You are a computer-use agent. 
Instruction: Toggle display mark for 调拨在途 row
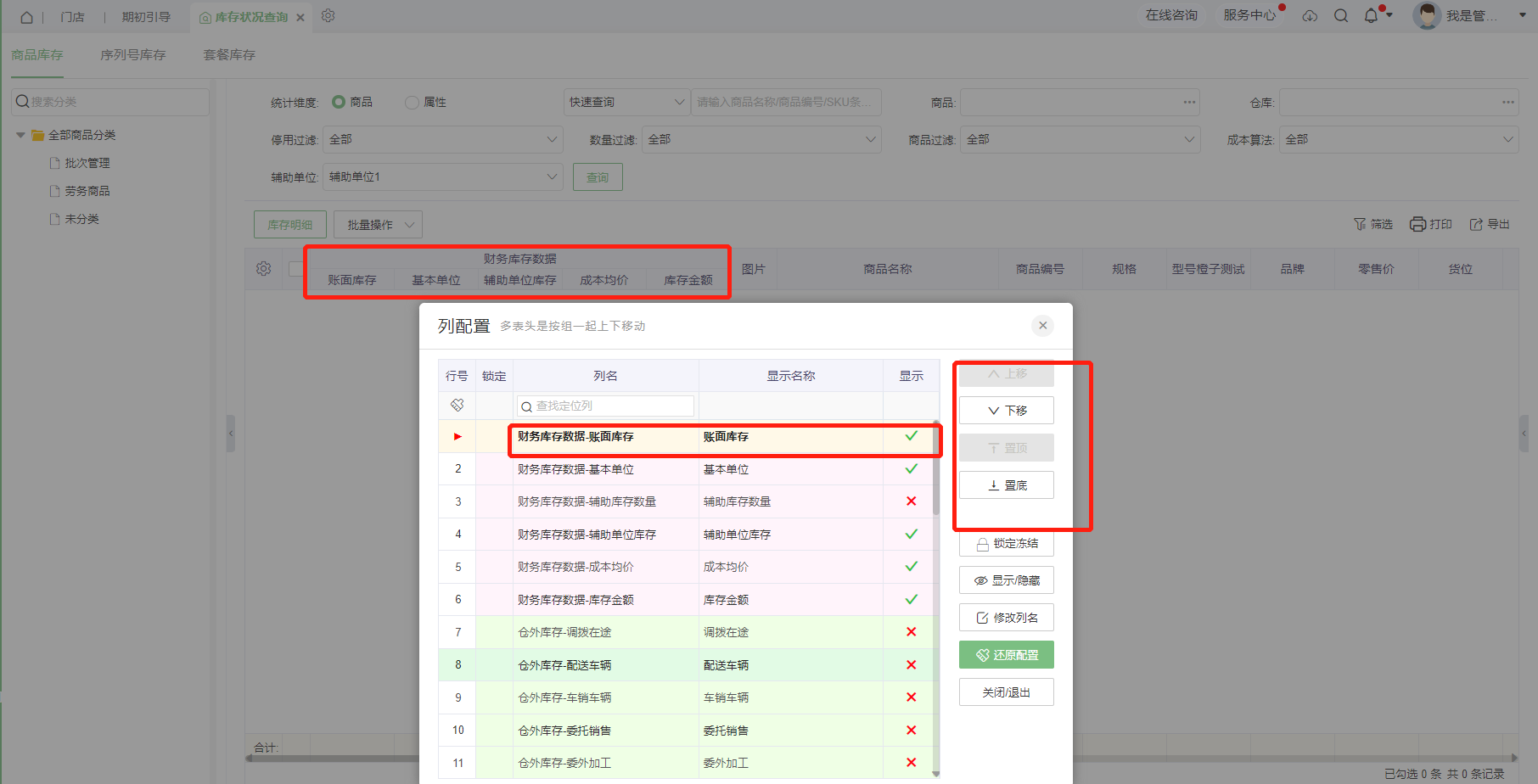tap(911, 632)
